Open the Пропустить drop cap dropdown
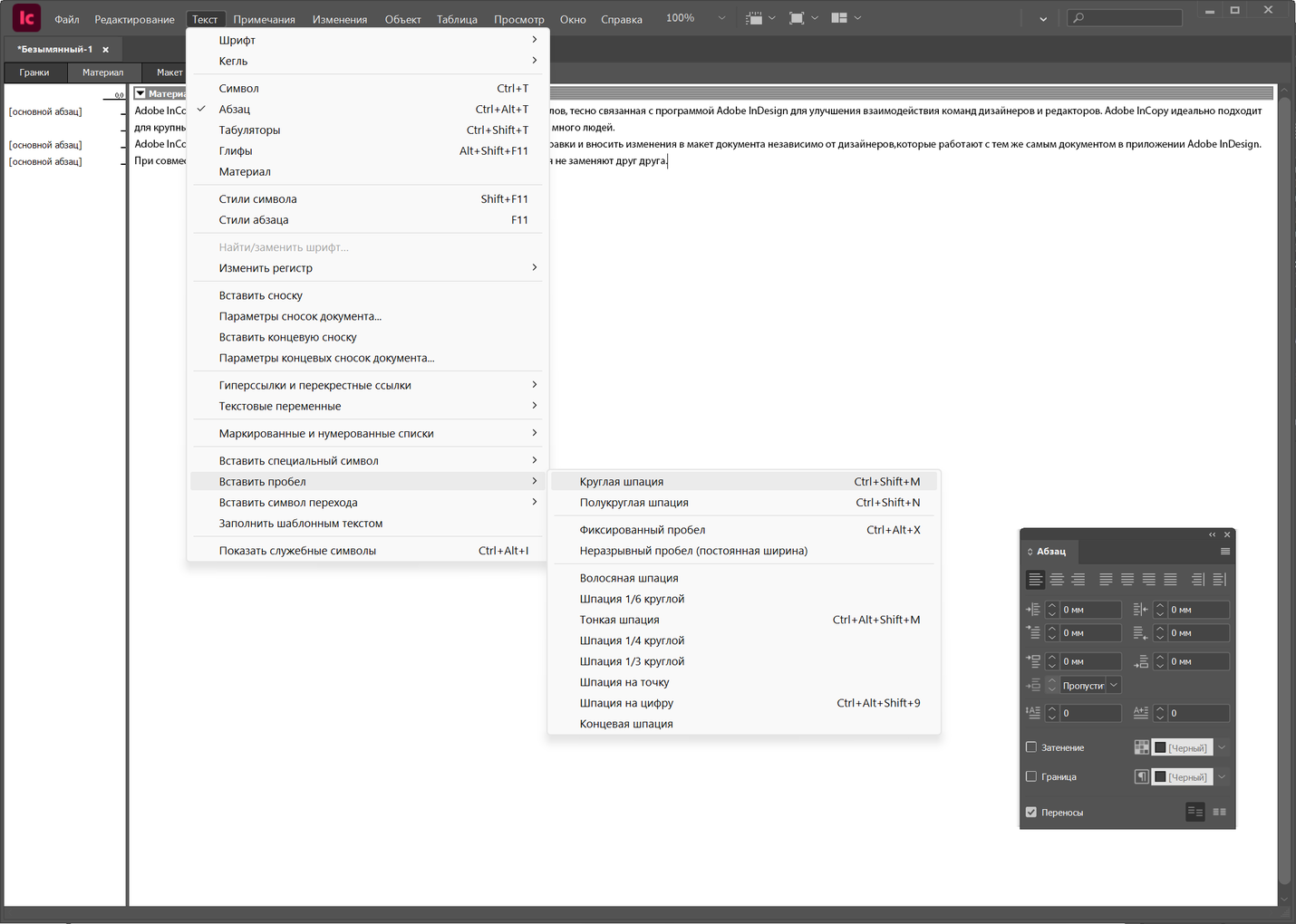 1114,686
